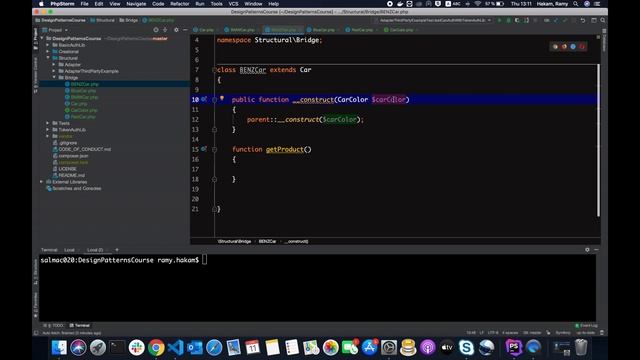
Task: Open the Safari browser icon in editor overlay
Action: (x=573, y=47)
